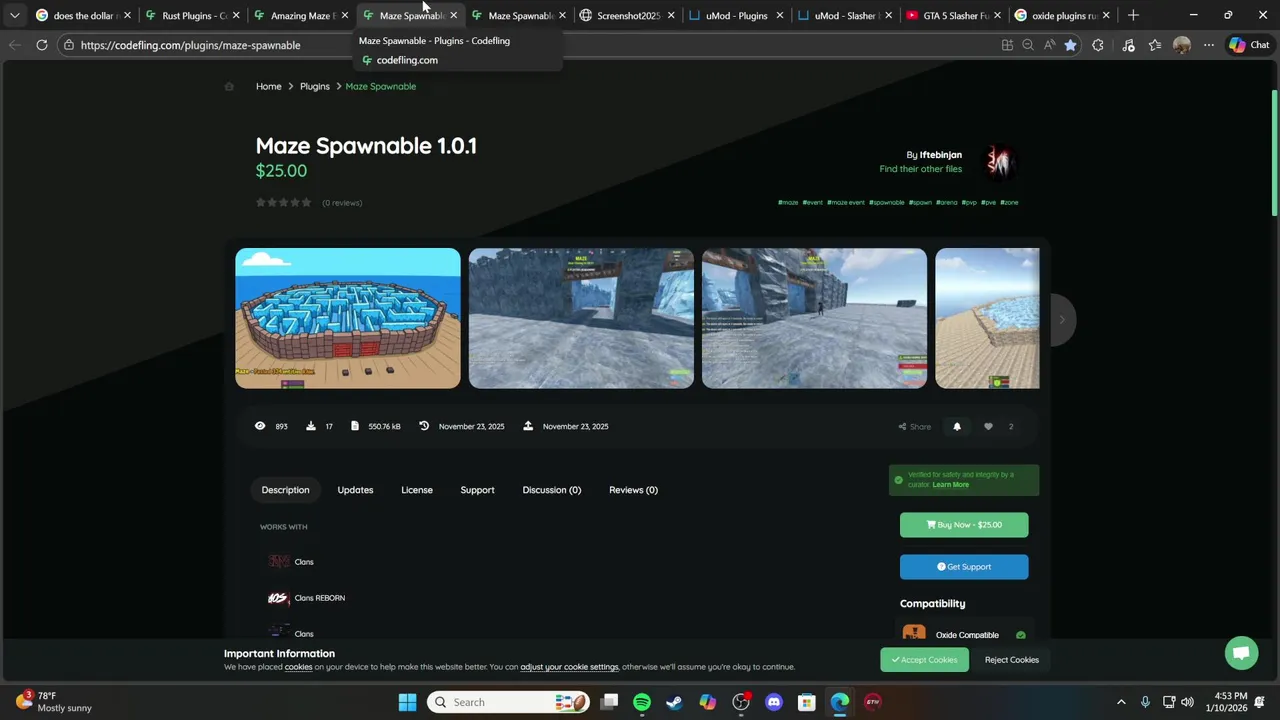
Task: Reload the page with the refresh icon
Action: (42, 45)
